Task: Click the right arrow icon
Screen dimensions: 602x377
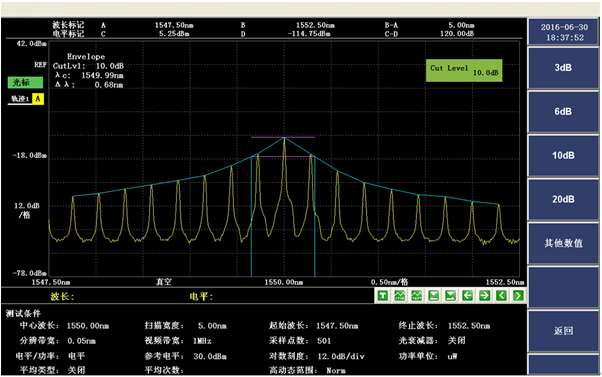Action: tap(484, 296)
